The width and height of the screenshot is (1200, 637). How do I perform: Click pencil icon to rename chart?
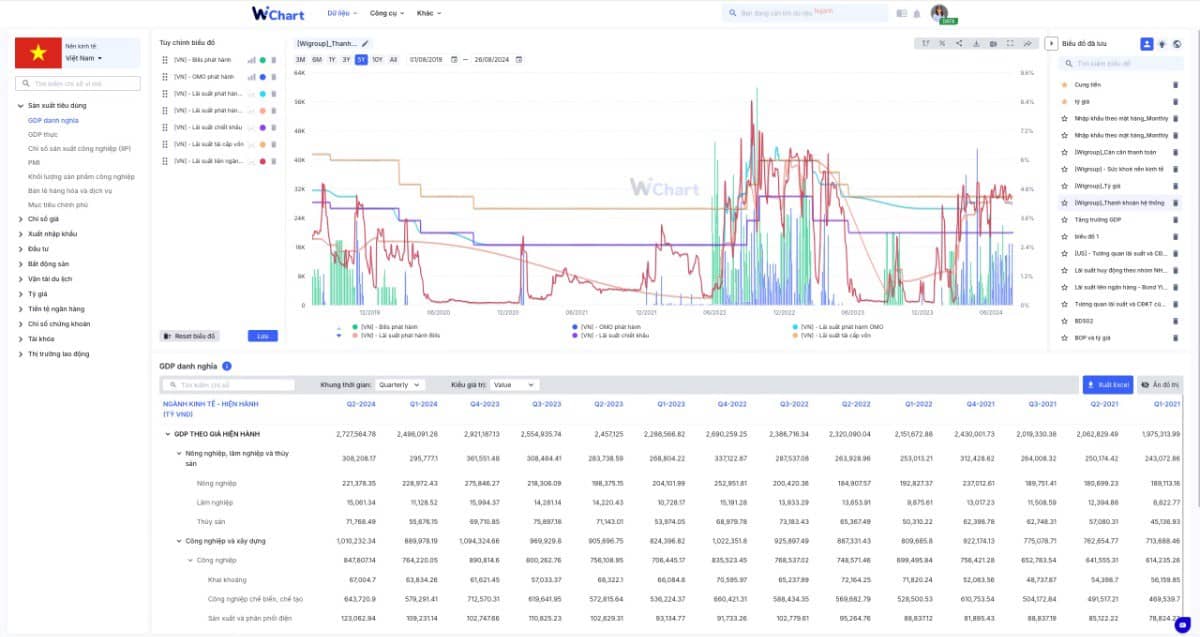(x=365, y=44)
